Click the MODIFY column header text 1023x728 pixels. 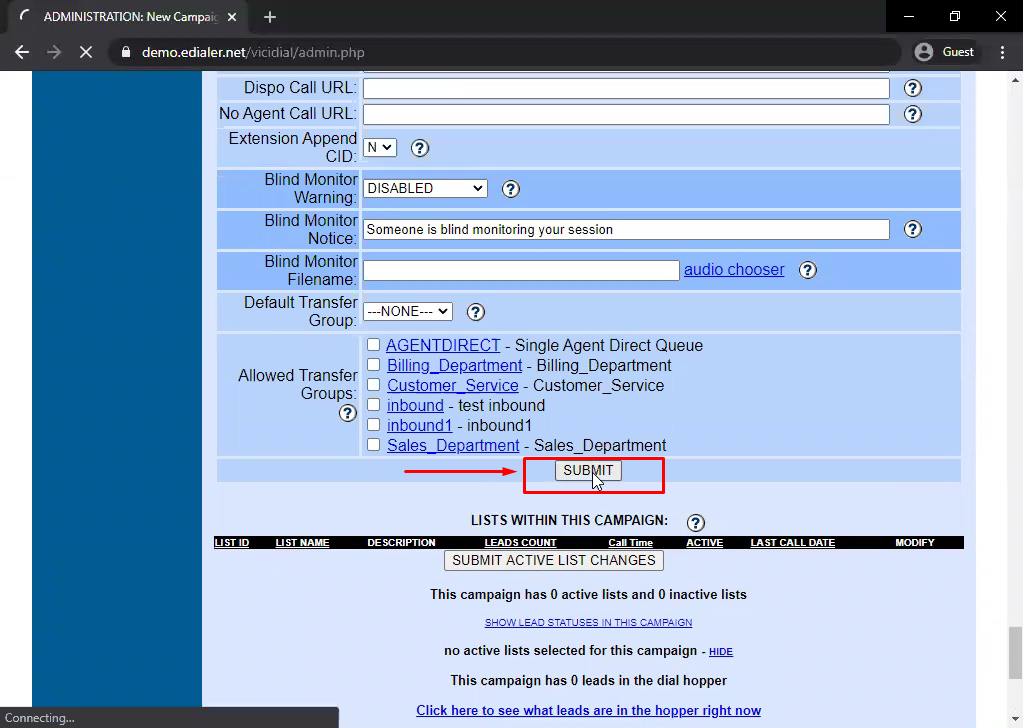pyautogui.click(x=915, y=543)
